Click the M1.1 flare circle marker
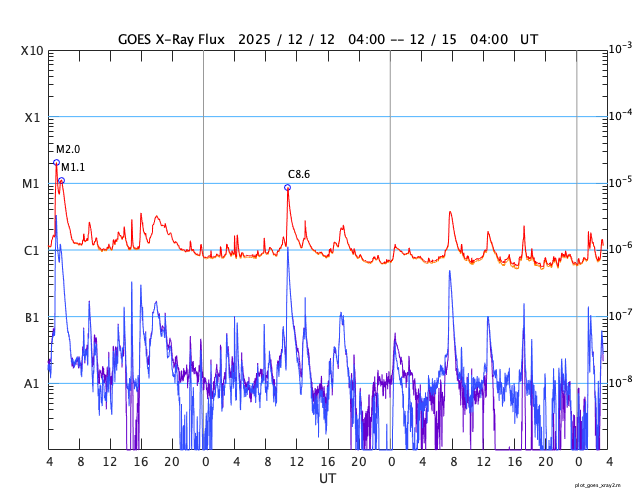The height and width of the screenshot is (500, 640). click(x=62, y=181)
